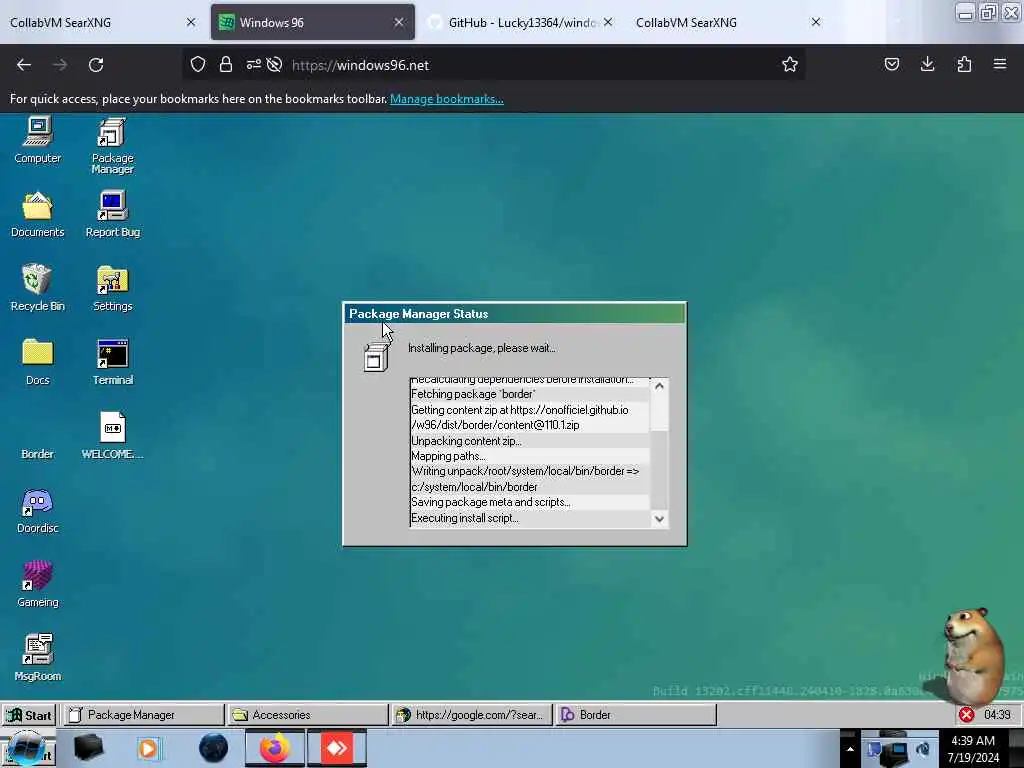
Task: Bookmark this page with star icon
Action: 790,65
